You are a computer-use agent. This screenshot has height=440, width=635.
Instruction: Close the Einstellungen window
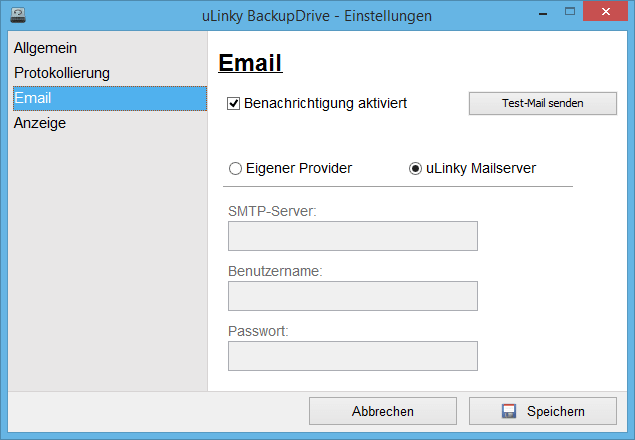tap(605, 11)
